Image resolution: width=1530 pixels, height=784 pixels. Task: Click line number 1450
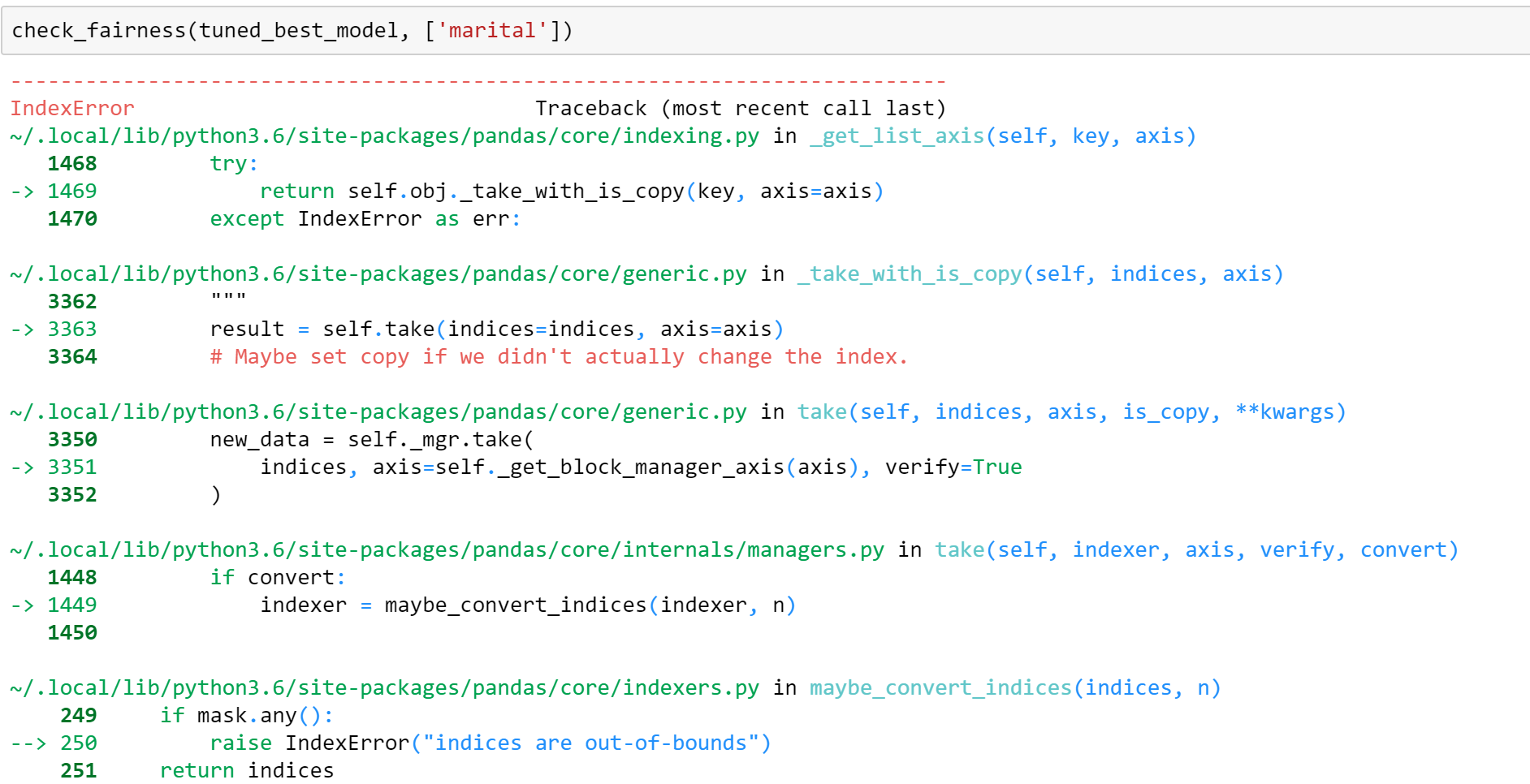(72, 633)
